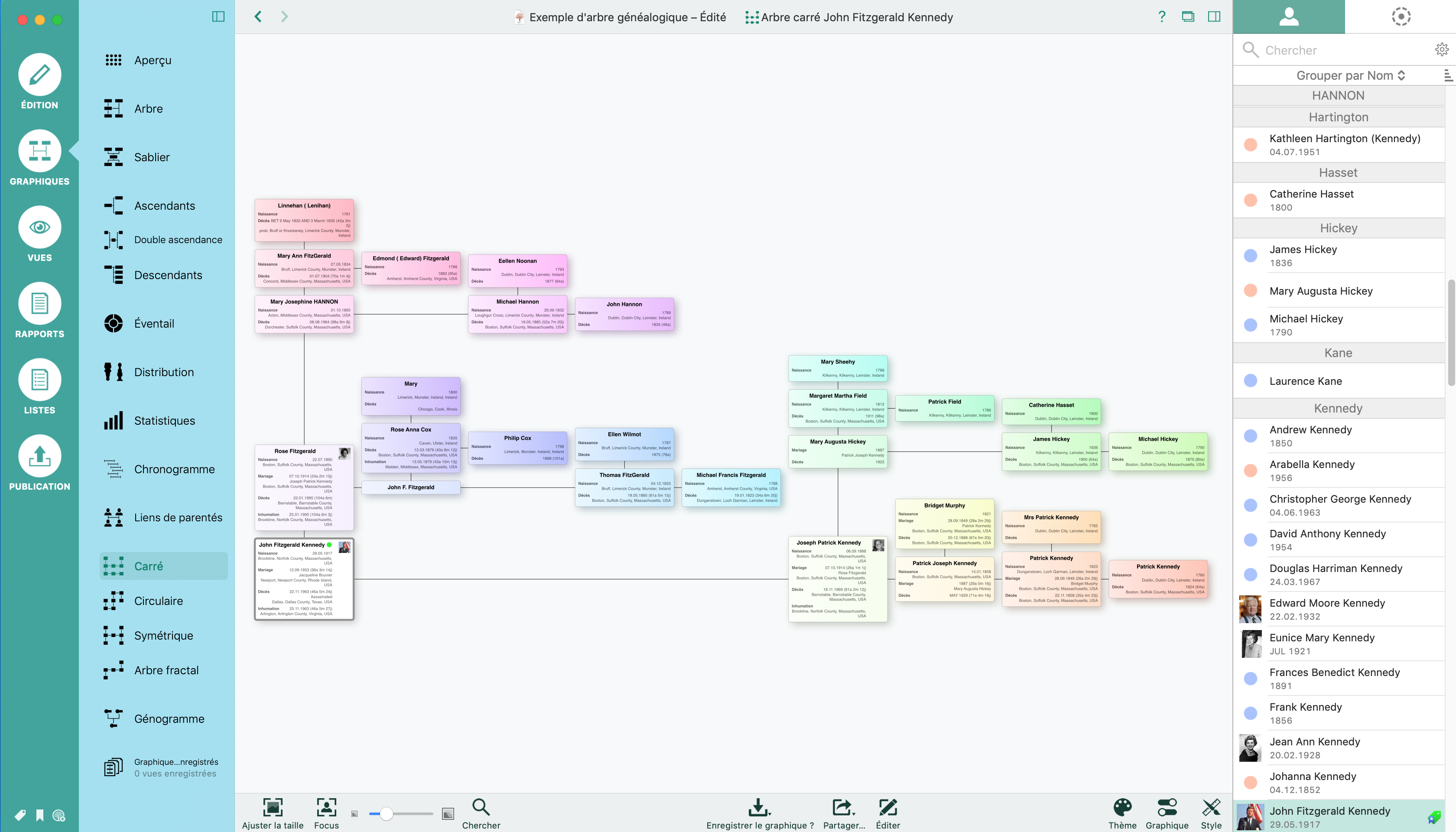
Task: Open the Partager dropdown
Action: [x=844, y=814]
